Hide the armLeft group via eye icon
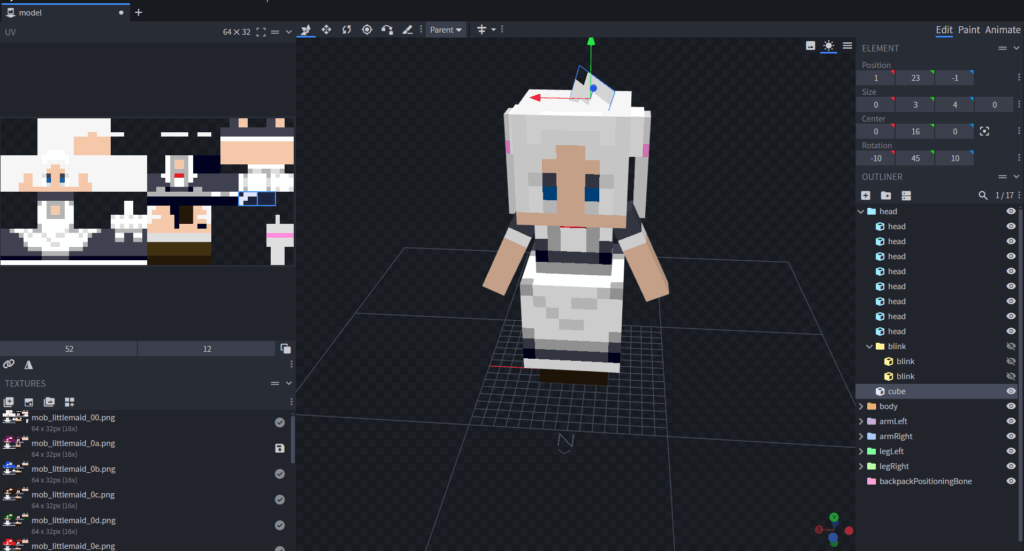This screenshot has height=551, width=1024. pos(1010,421)
